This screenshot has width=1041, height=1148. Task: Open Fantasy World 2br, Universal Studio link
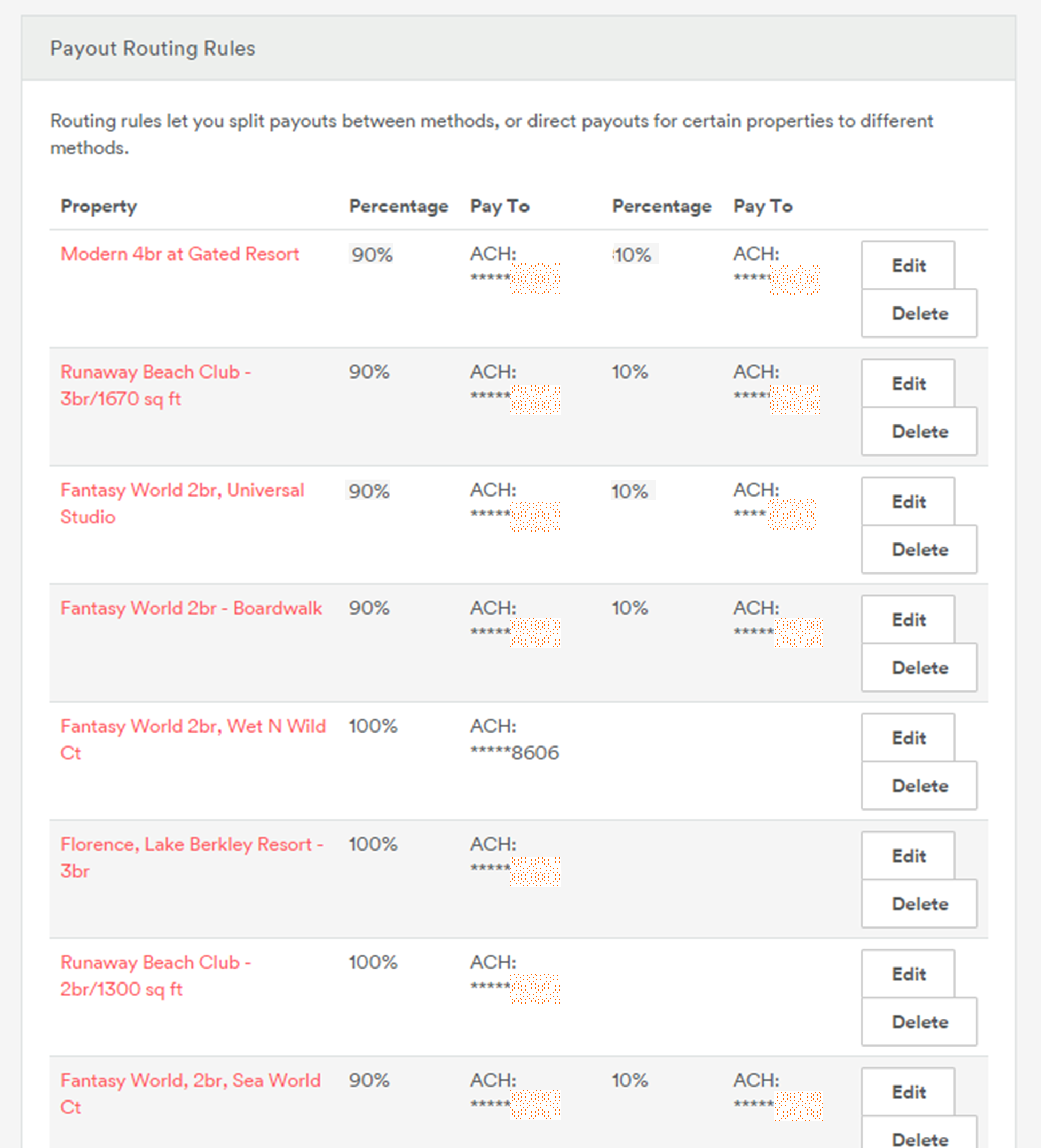tap(182, 503)
